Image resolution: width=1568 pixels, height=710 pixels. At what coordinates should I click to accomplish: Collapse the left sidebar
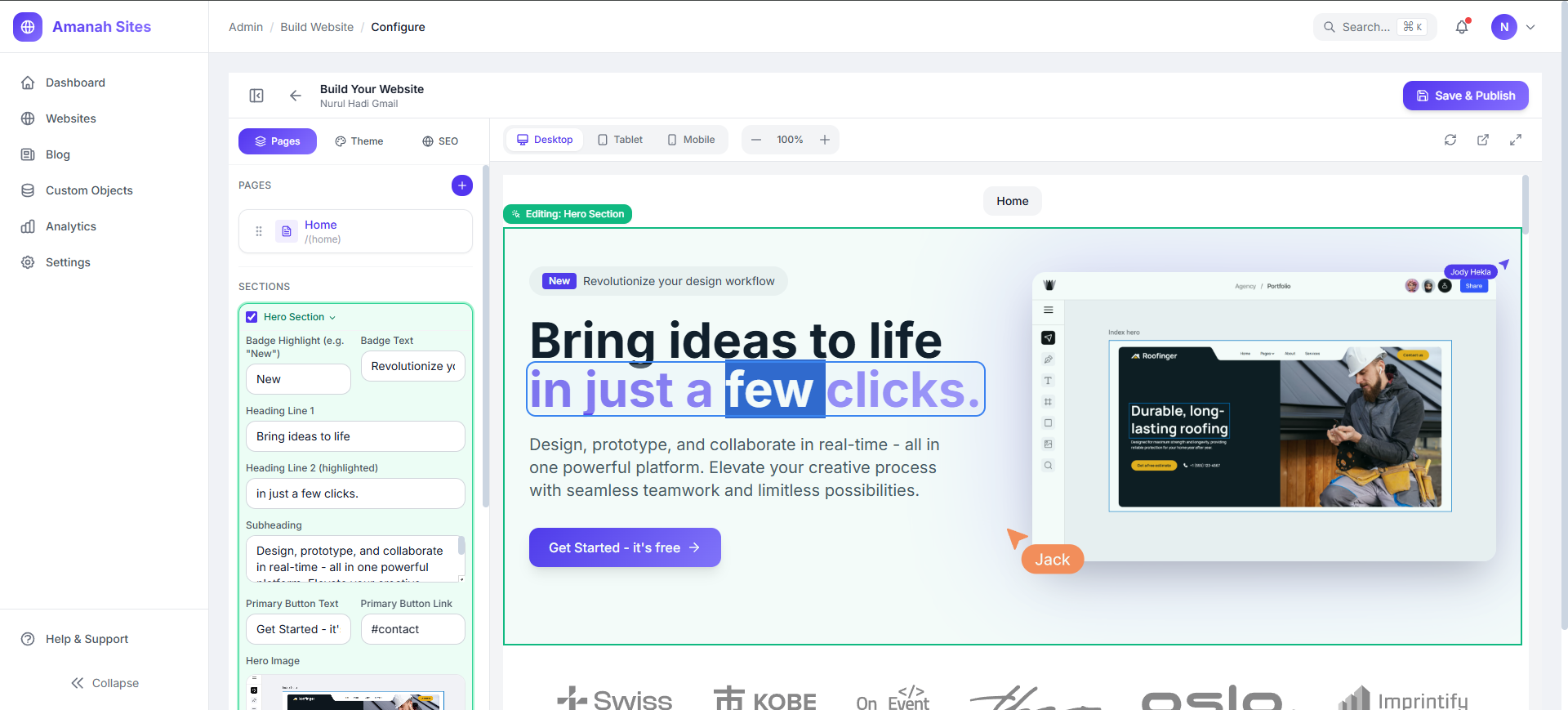[x=105, y=683]
